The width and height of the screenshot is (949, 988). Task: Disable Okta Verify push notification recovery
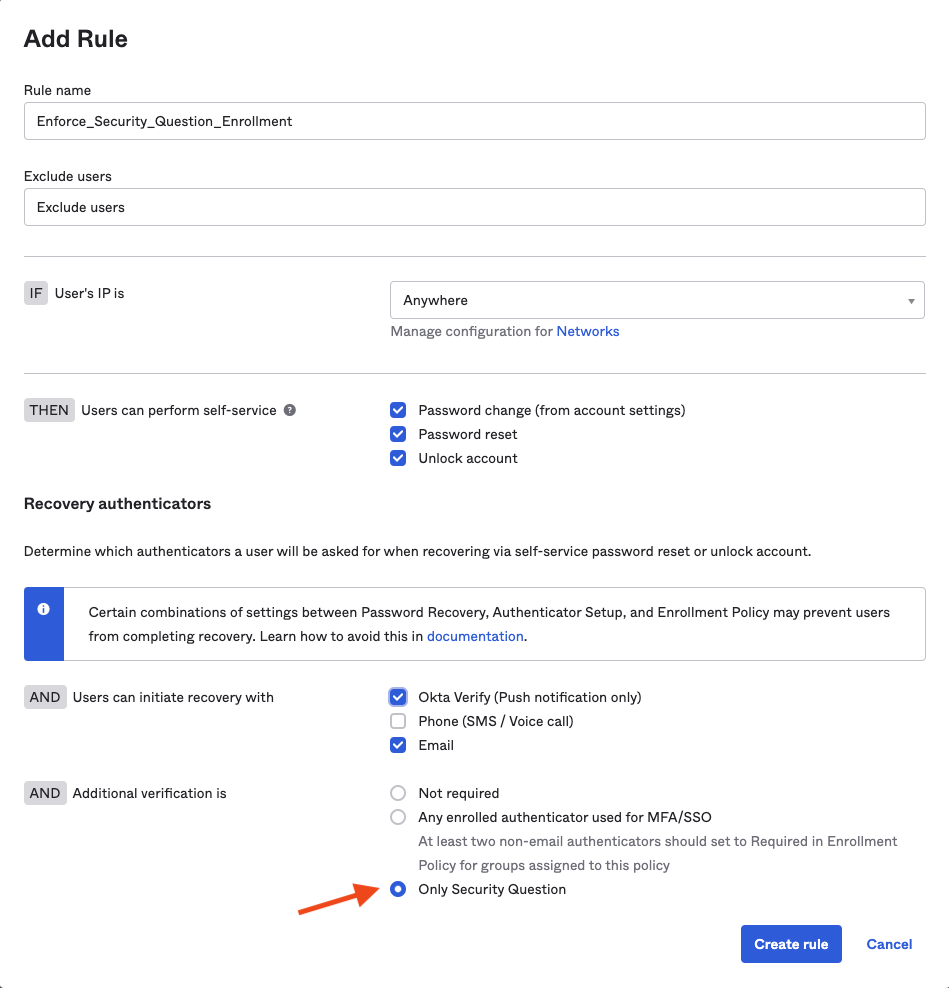[x=398, y=697]
